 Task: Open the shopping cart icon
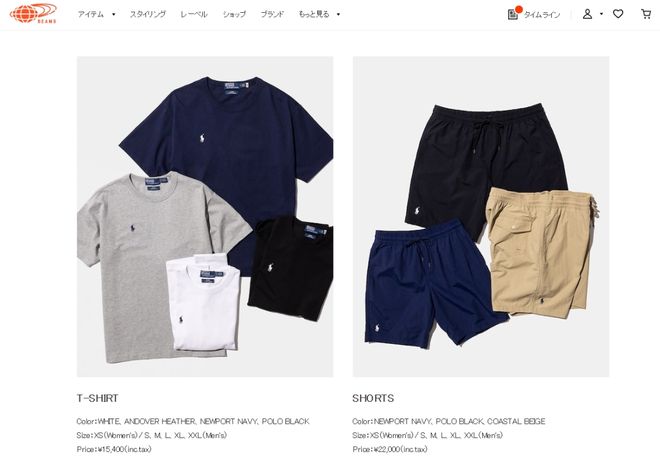point(646,14)
